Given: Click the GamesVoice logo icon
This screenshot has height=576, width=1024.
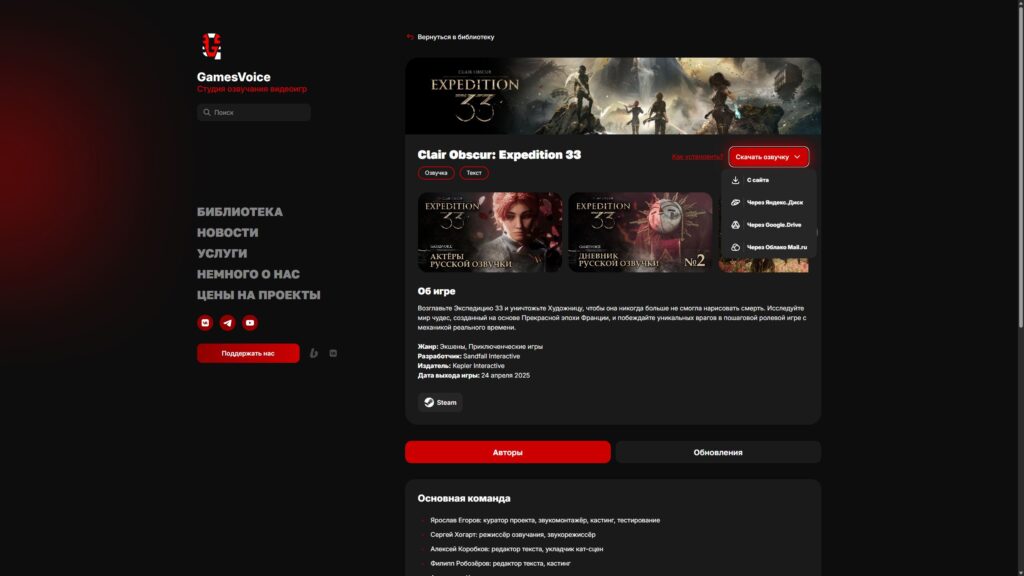Looking at the screenshot, I should click(x=212, y=46).
